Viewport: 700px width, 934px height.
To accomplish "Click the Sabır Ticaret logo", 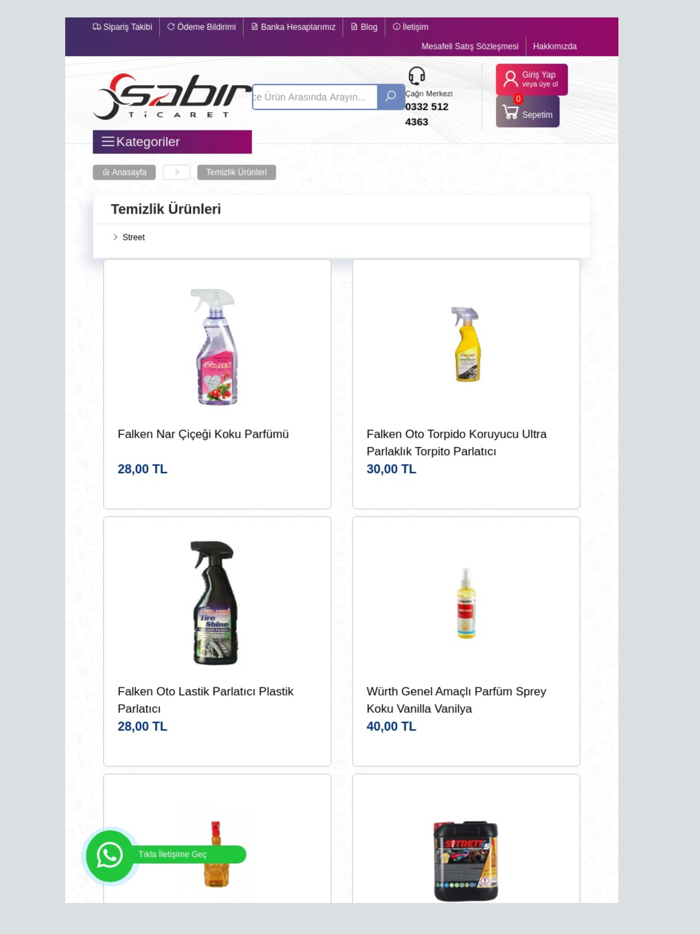I will [x=171, y=97].
